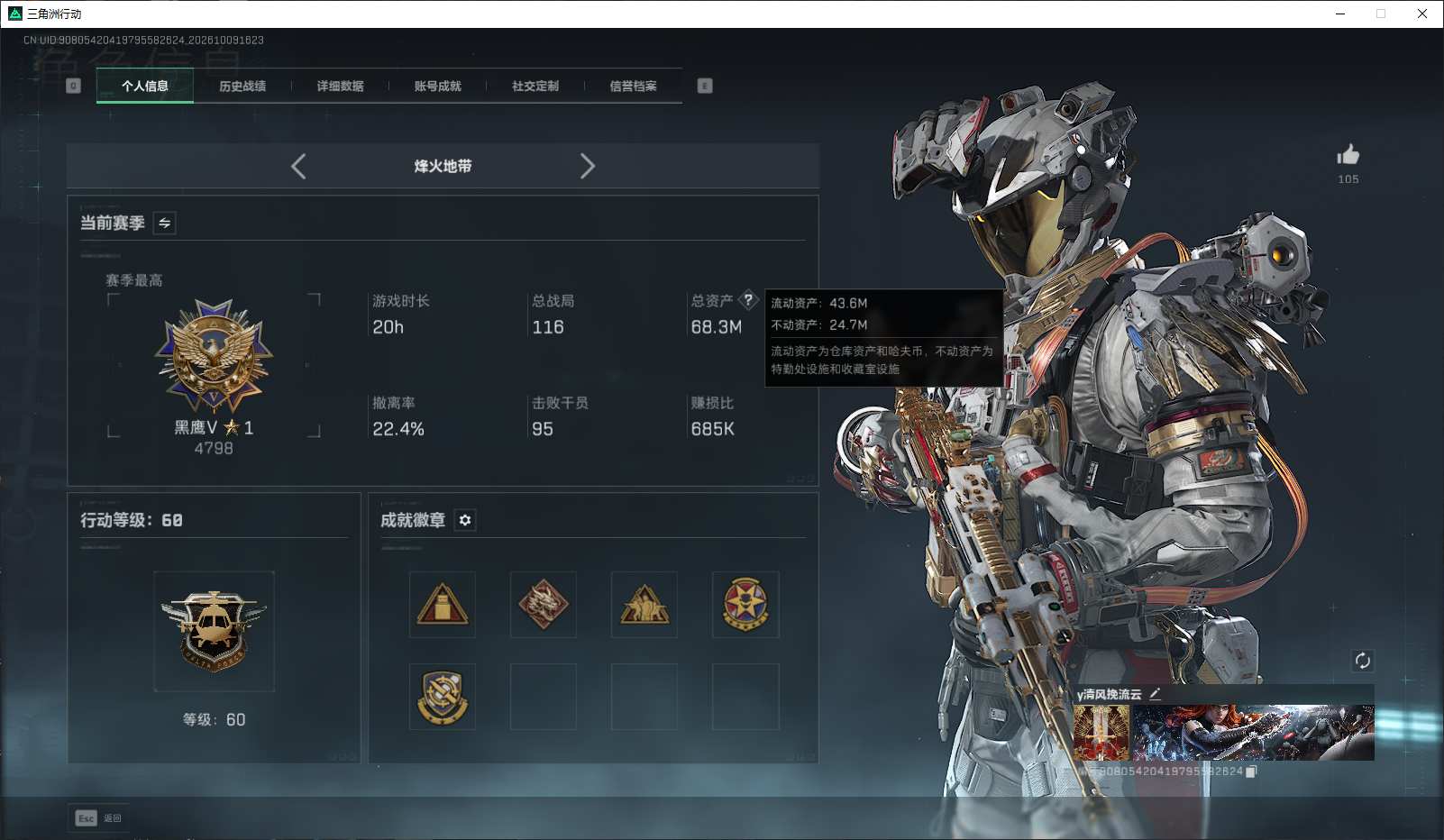Select the red dragon achievement badge
The width and height of the screenshot is (1444, 840).
[x=544, y=605]
